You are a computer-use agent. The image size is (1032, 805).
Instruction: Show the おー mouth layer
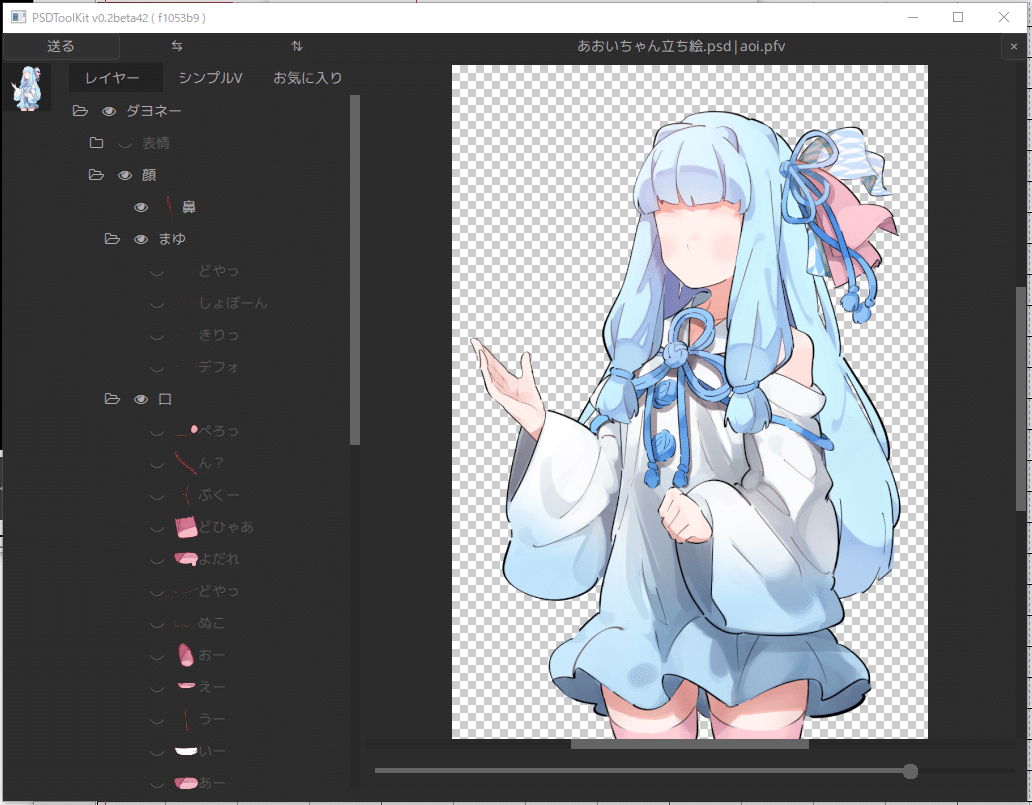[x=157, y=656]
